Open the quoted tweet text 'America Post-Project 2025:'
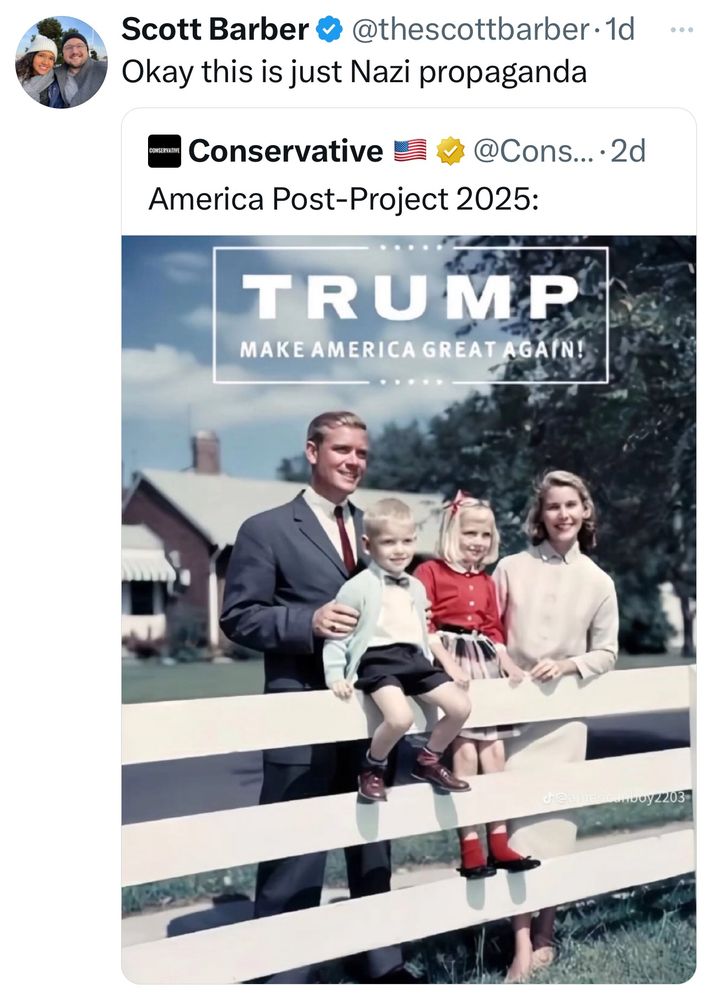712x1000 pixels. pyautogui.click(x=344, y=198)
